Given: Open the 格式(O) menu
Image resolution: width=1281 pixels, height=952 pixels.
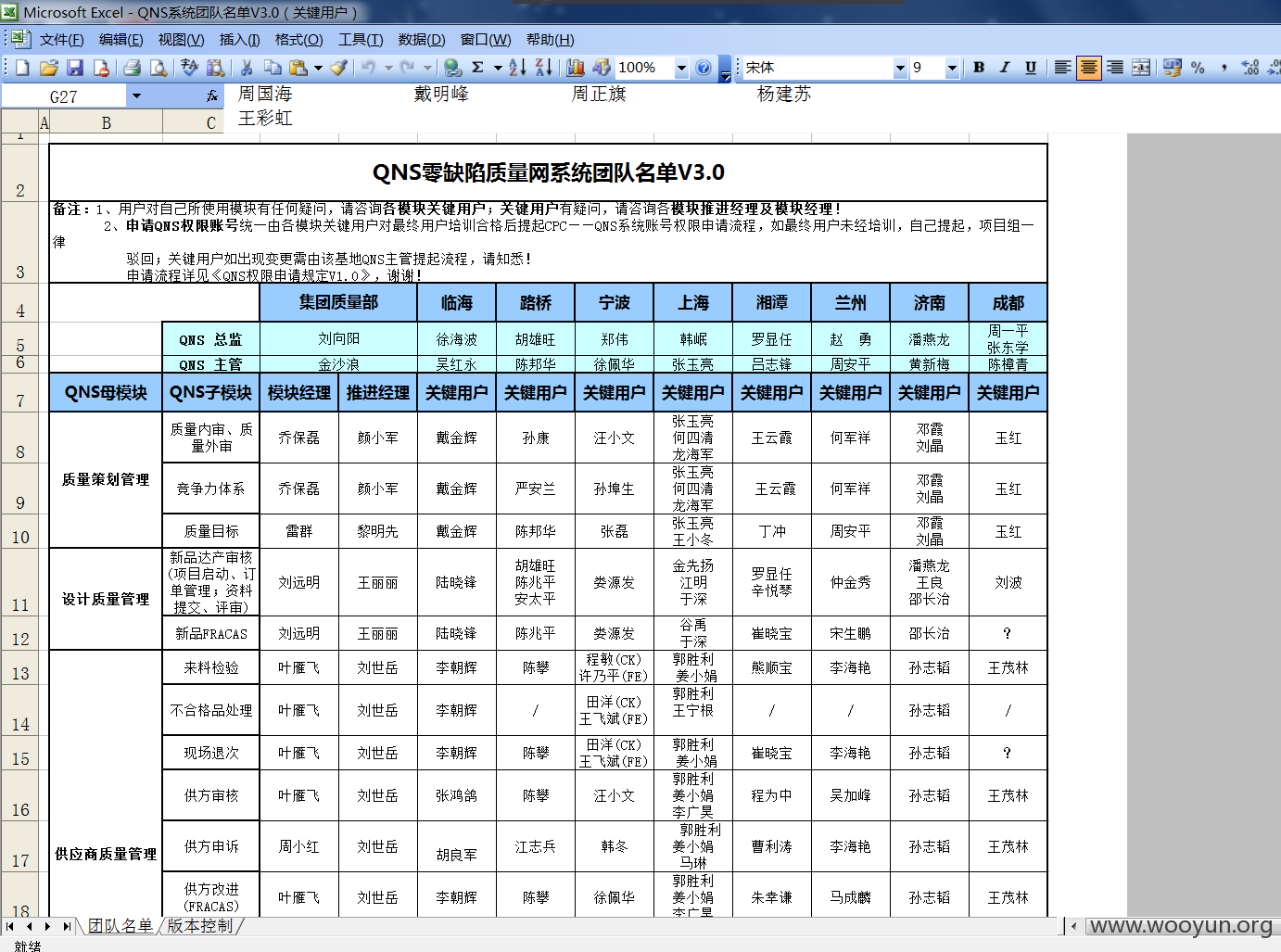Looking at the screenshot, I should pos(298,40).
